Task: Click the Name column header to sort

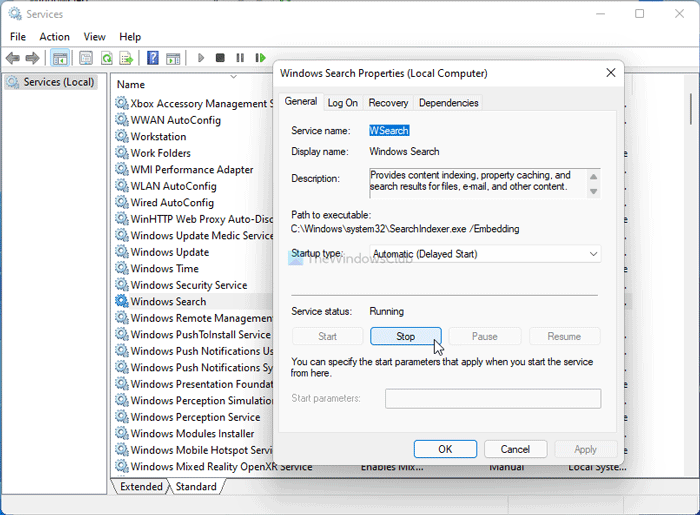Action: click(x=131, y=85)
